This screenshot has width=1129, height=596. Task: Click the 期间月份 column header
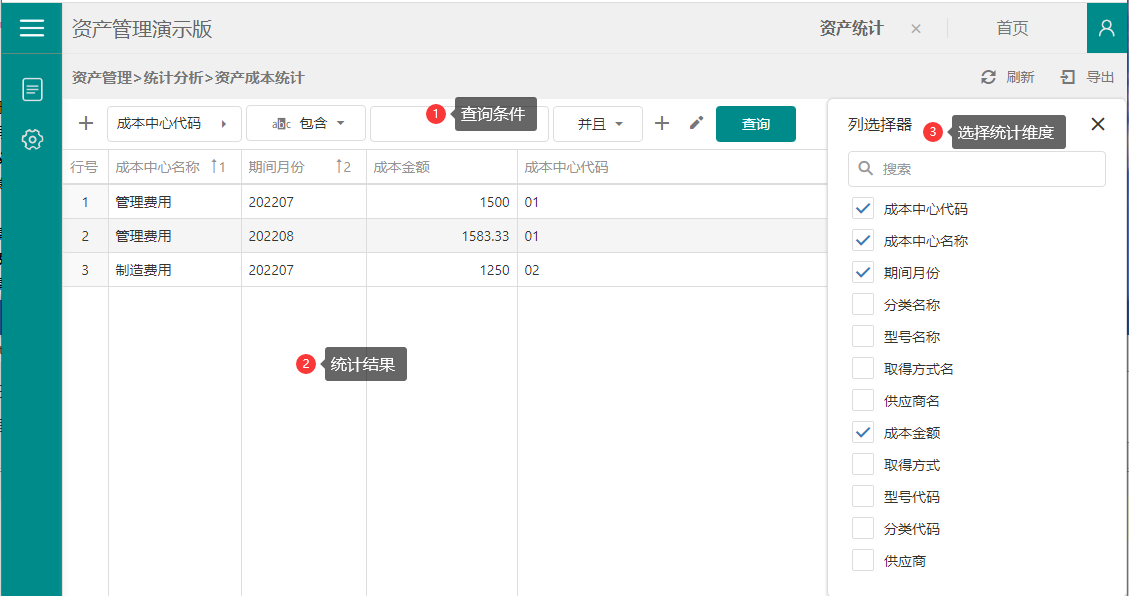[x=303, y=167]
